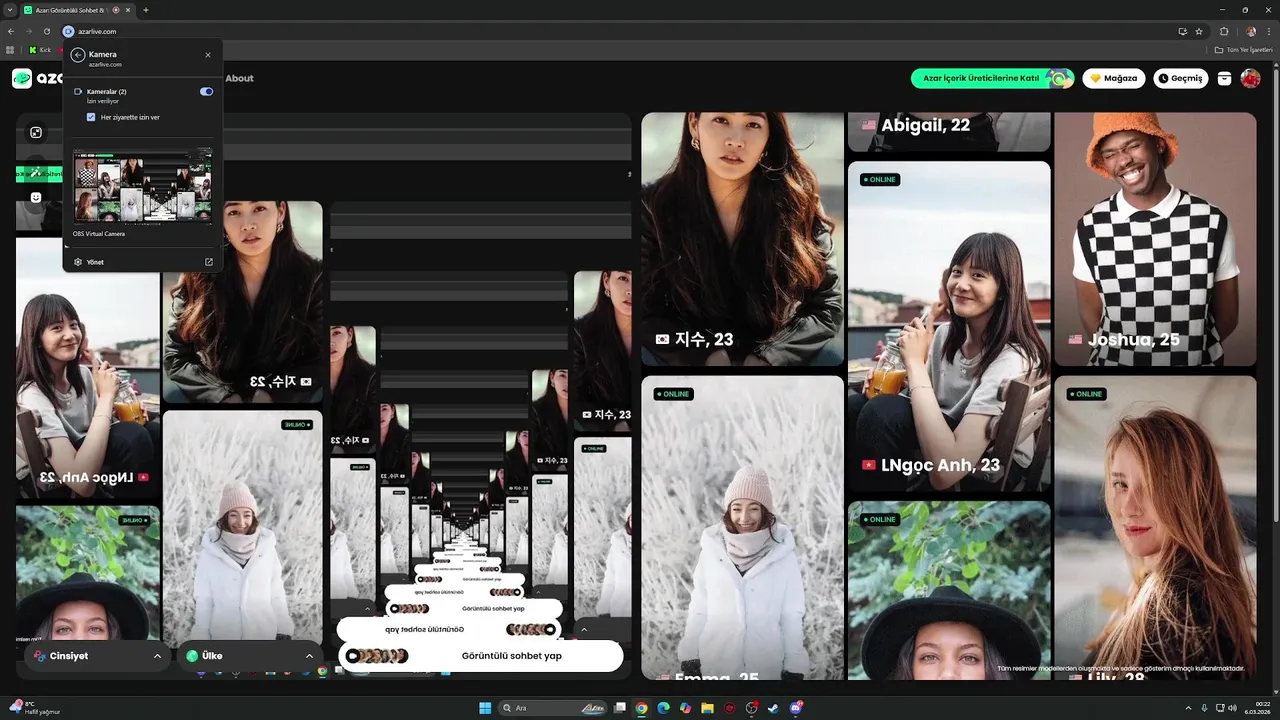Screen dimensions: 1280x720
Task: Open Google Chrome from the taskbar
Action: coord(641,708)
